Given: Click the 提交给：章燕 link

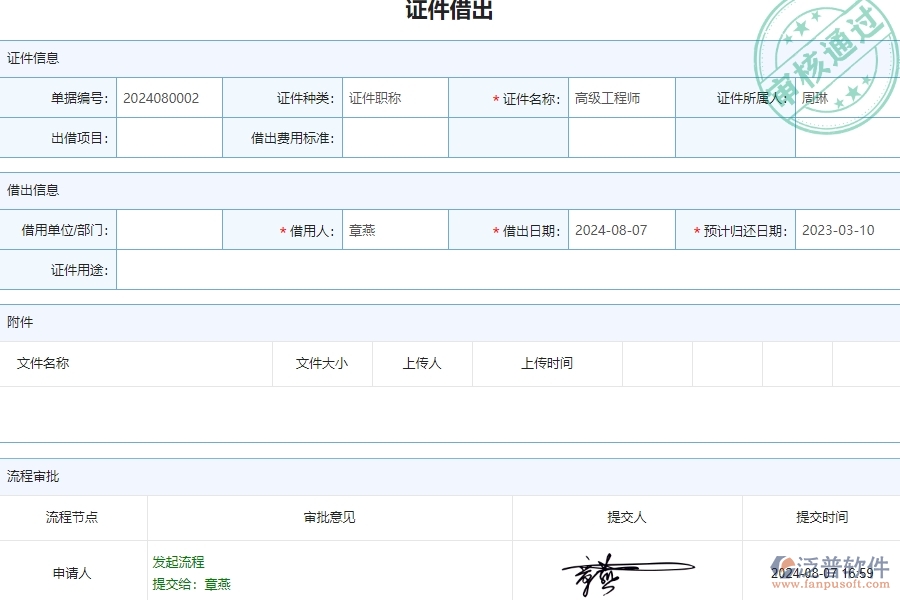Looking at the screenshot, I should point(190,584).
